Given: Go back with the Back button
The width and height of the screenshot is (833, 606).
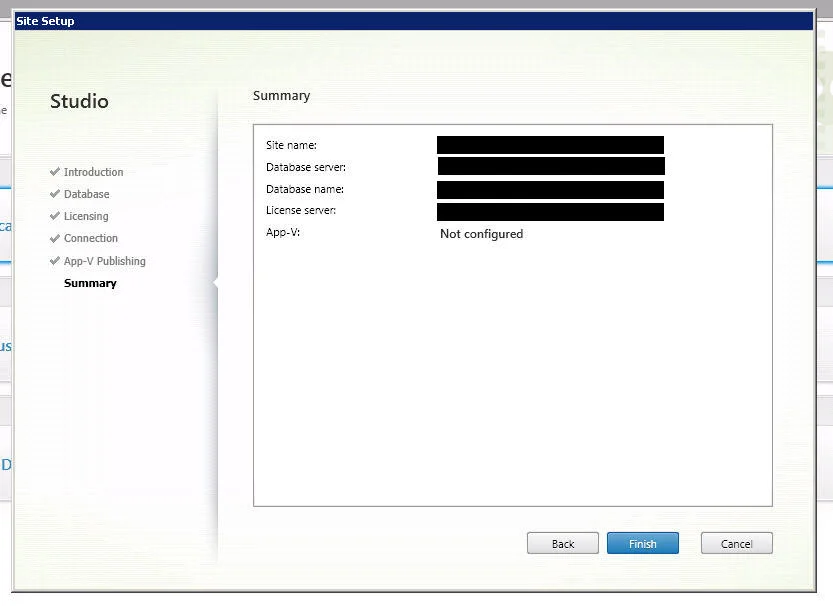Looking at the screenshot, I should [x=563, y=543].
